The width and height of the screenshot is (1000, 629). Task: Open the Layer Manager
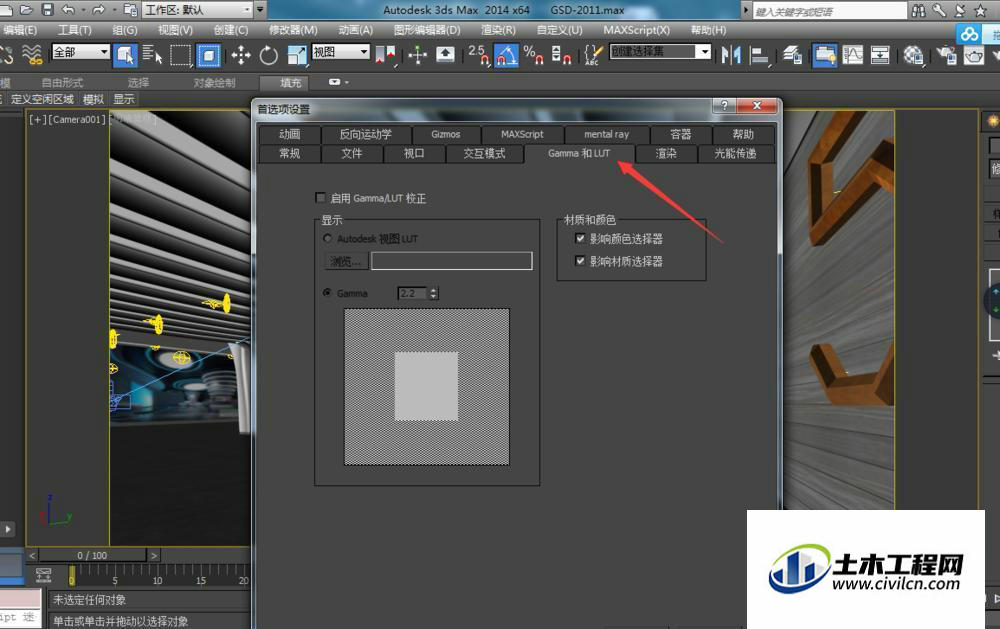[793, 56]
